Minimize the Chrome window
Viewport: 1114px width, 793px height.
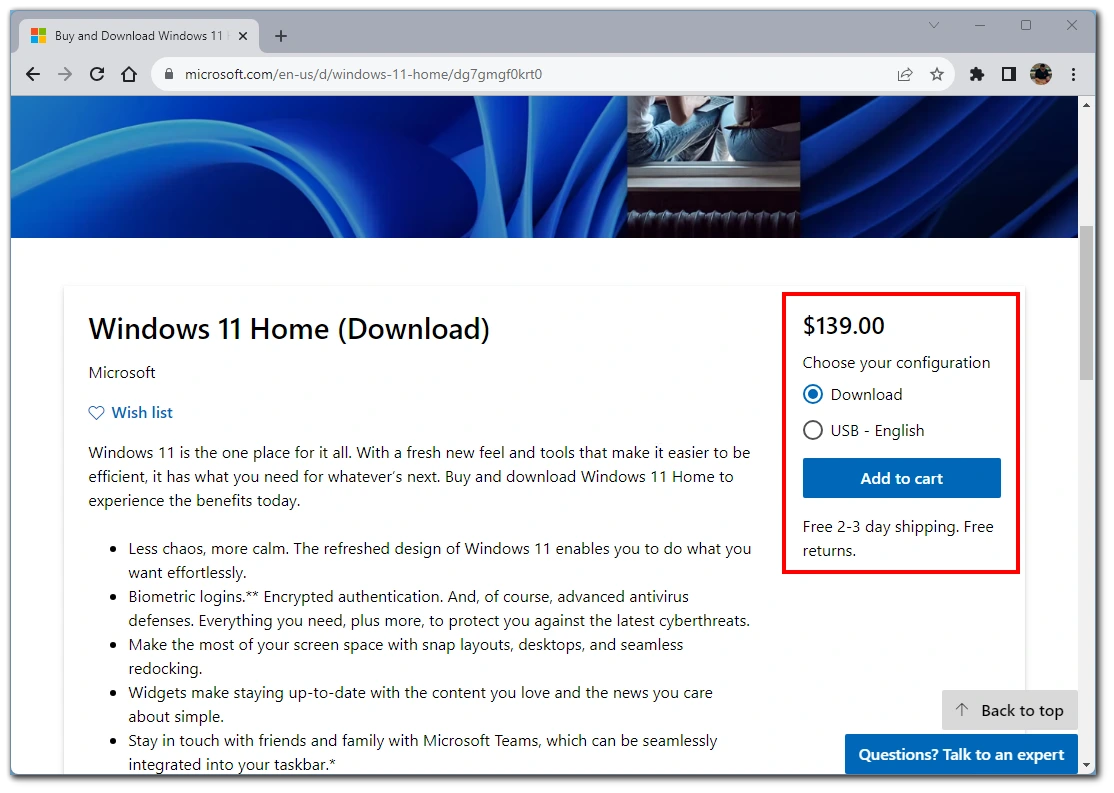click(980, 26)
